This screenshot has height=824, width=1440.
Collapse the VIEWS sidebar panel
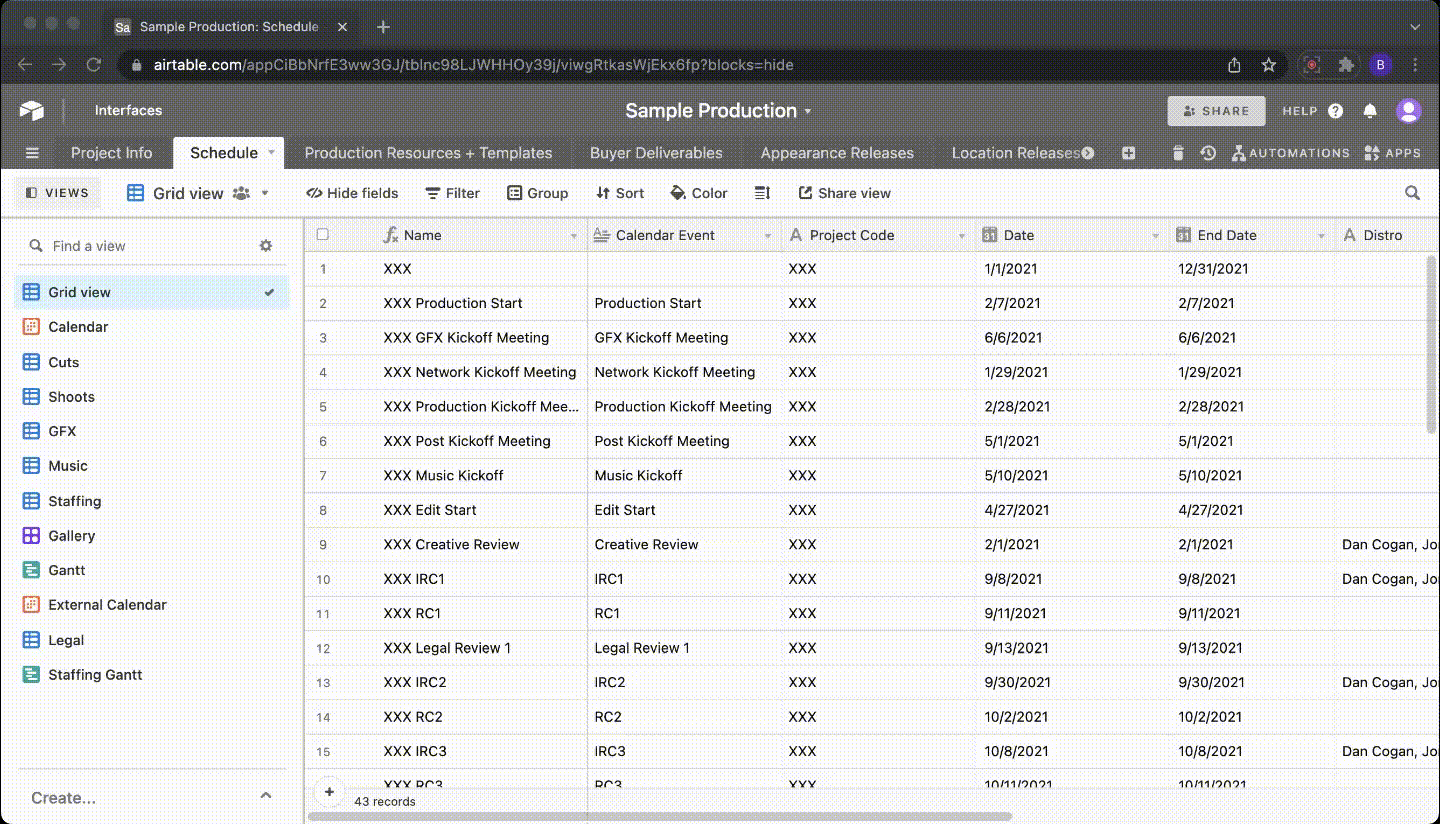(57, 192)
